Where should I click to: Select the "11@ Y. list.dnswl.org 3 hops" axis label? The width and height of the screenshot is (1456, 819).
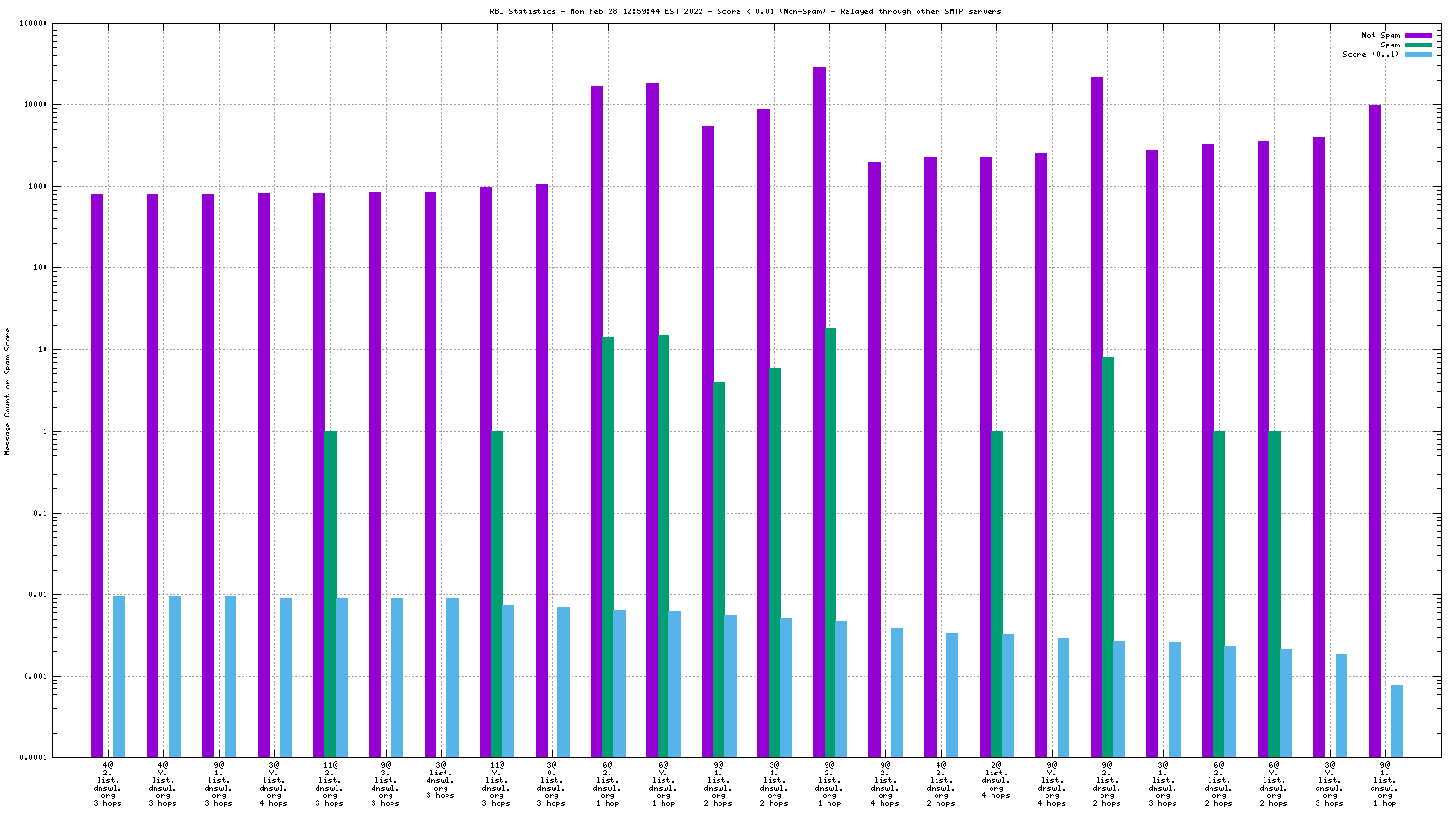point(496,783)
